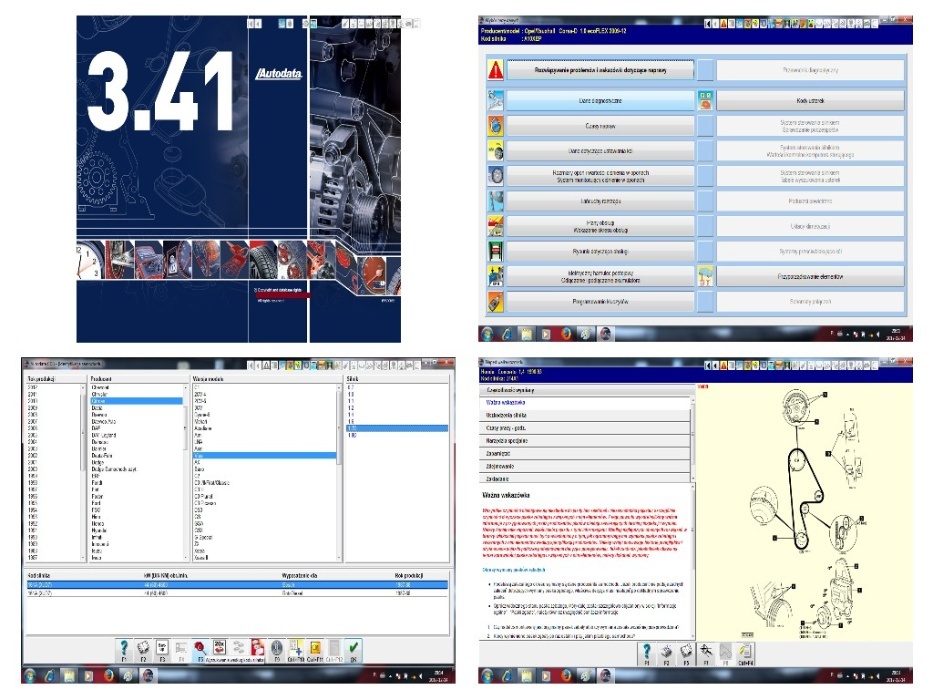Screen dimensions: 933x700
Task: Click the Przyporządkowanie elementów component location icon
Action: [705, 277]
